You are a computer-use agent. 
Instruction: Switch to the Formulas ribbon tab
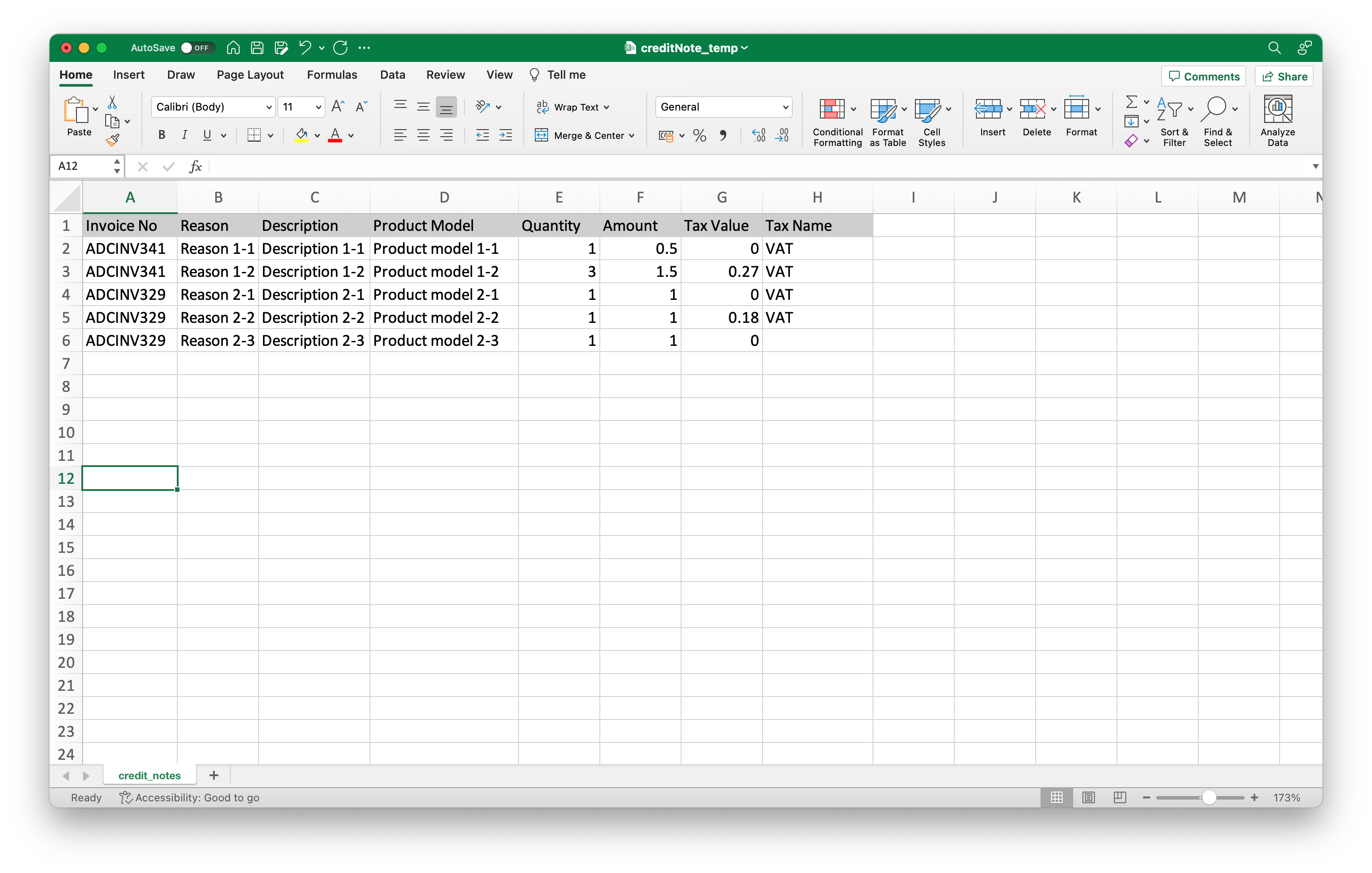pos(332,75)
